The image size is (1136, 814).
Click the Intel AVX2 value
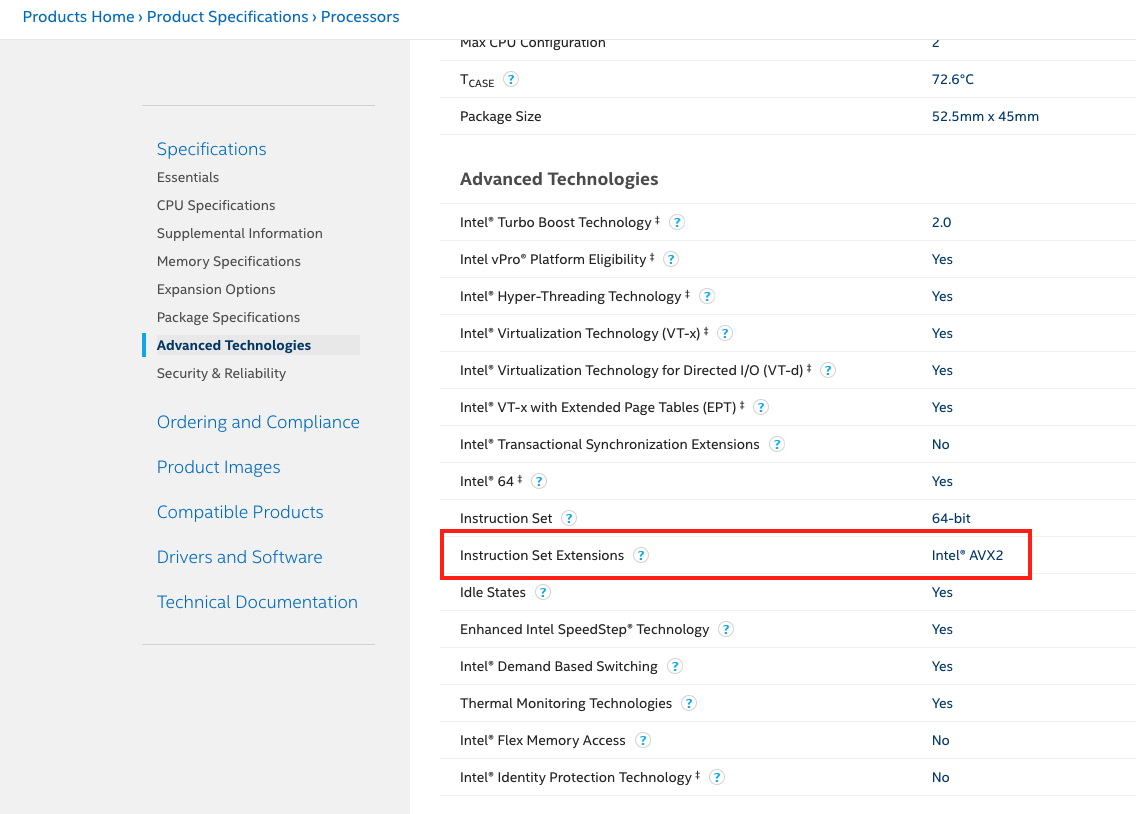(967, 555)
